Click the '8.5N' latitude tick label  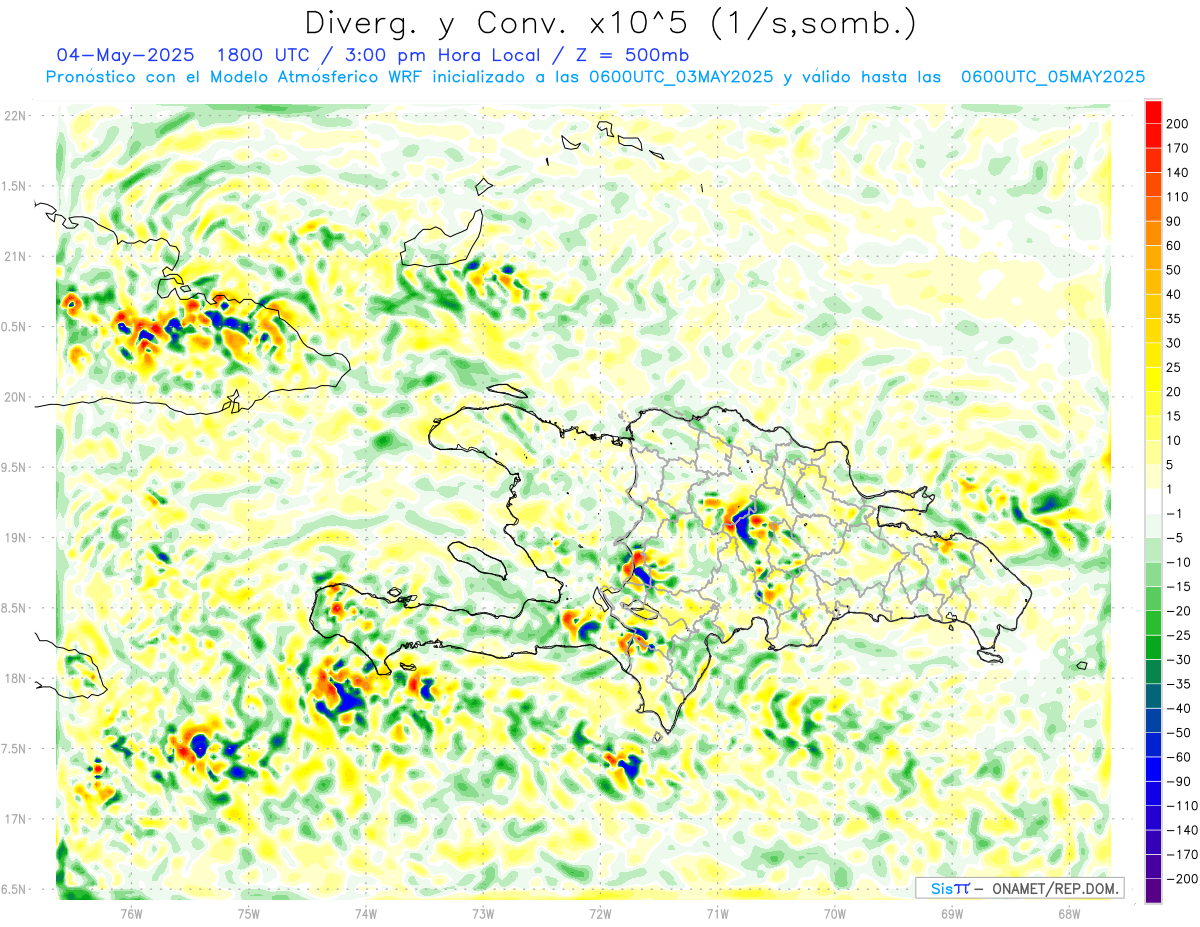point(15,608)
